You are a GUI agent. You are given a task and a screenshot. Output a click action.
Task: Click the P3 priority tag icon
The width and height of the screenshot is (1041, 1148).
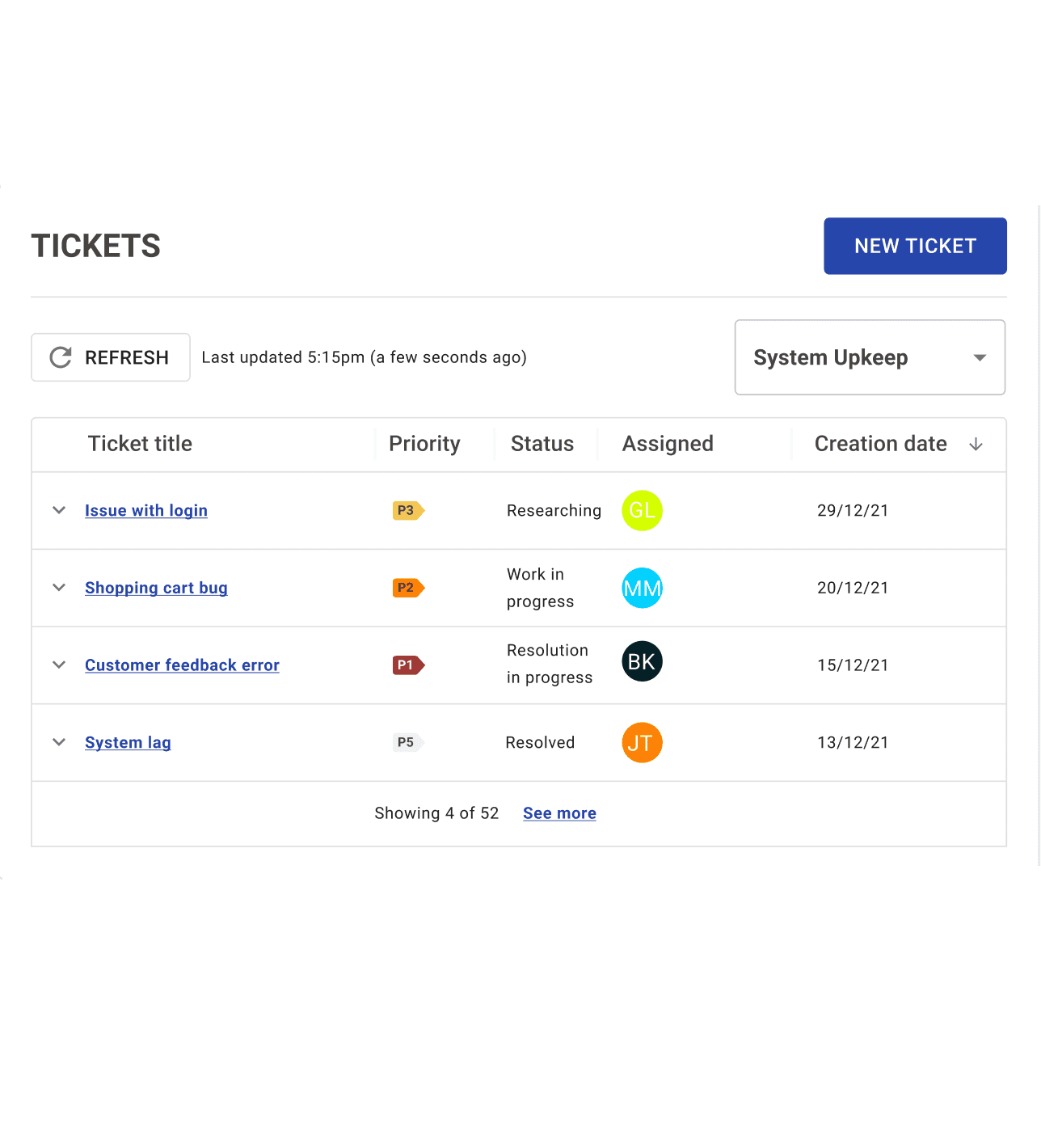(408, 510)
